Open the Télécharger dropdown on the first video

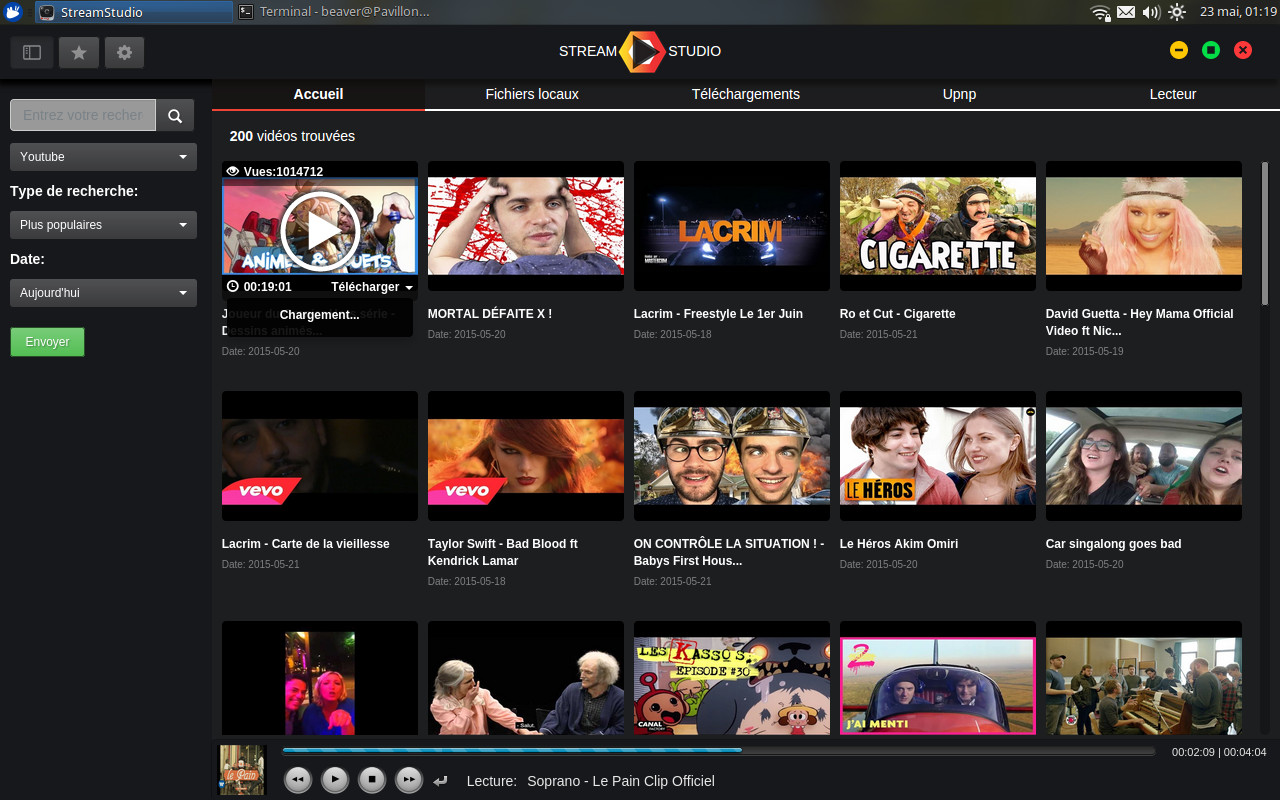tap(372, 287)
